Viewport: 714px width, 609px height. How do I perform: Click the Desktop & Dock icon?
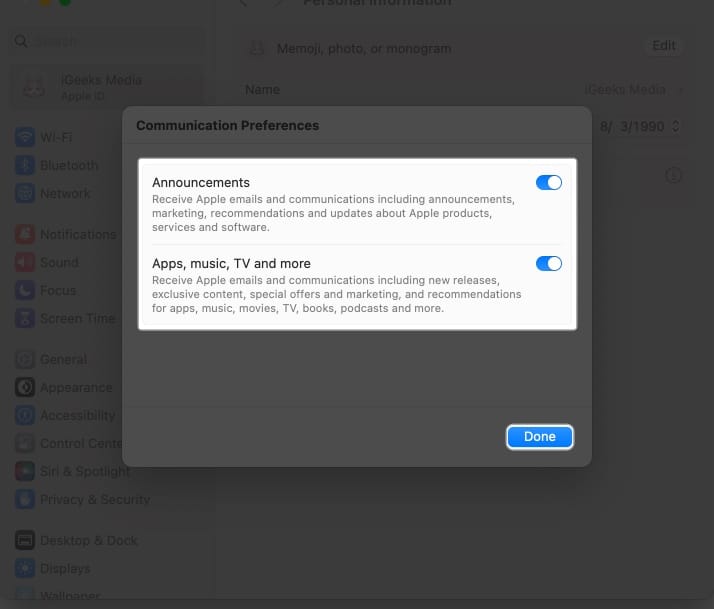pyautogui.click(x=25, y=540)
